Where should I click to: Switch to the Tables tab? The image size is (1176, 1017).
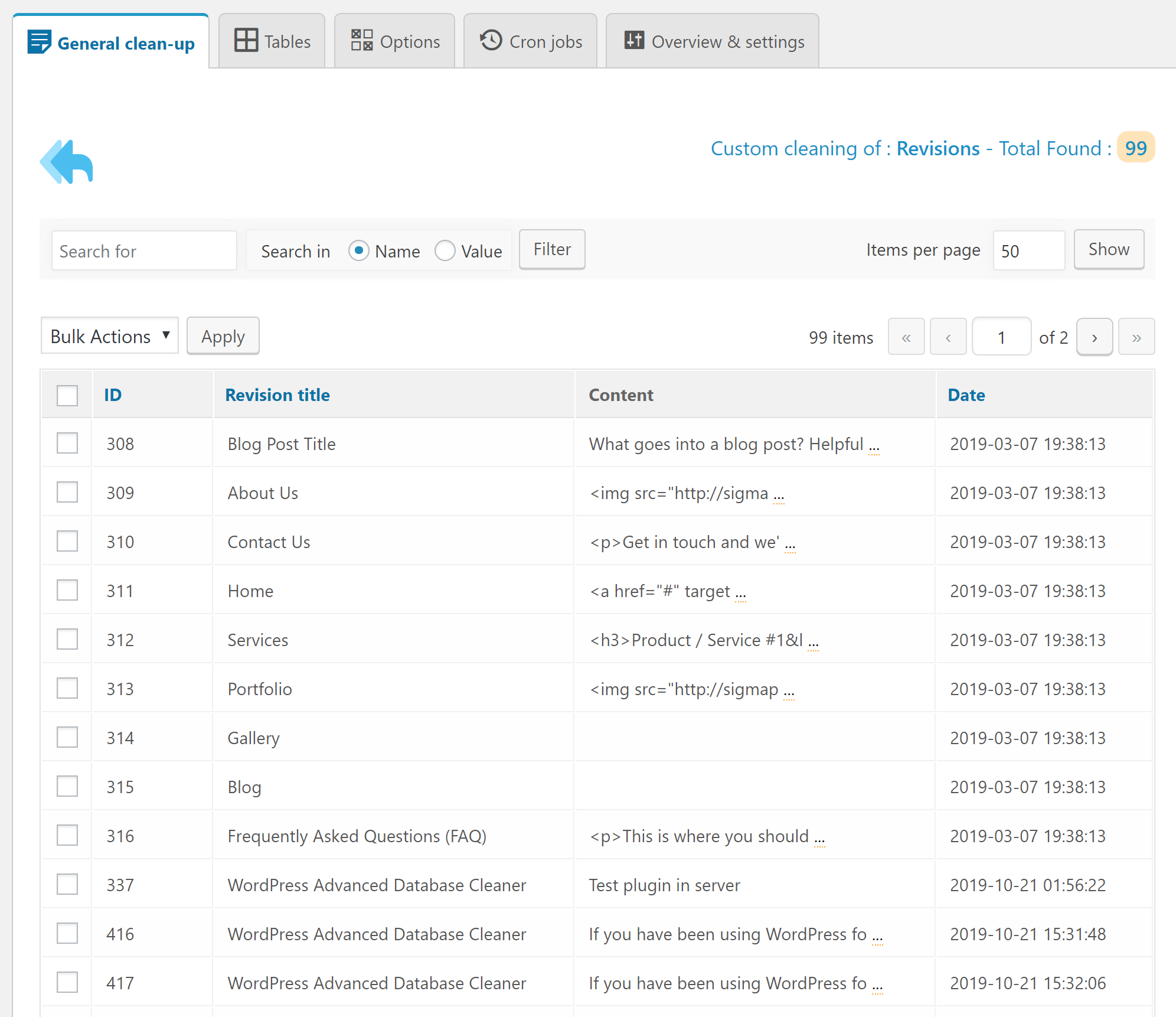click(x=271, y=41)
